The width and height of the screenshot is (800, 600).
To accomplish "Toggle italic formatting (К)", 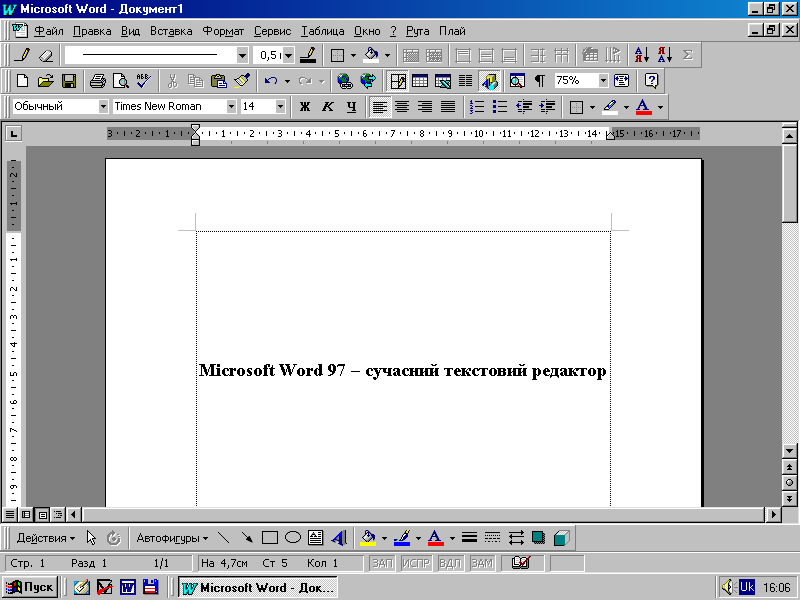I will click(328, 107).
